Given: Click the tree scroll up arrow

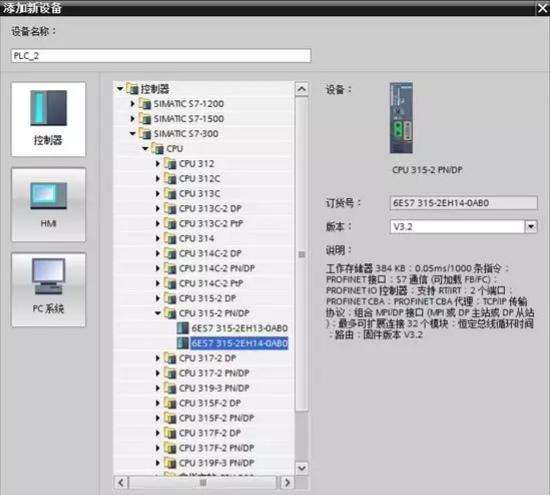Looking at the screenshot, I should pos(302,89).
